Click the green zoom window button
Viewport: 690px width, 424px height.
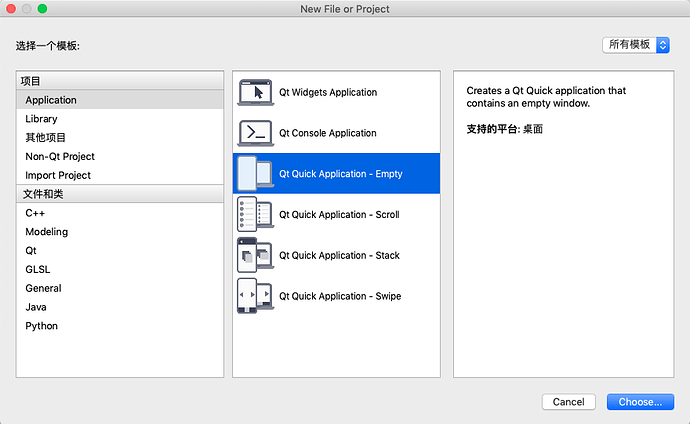tap(42, 9)
